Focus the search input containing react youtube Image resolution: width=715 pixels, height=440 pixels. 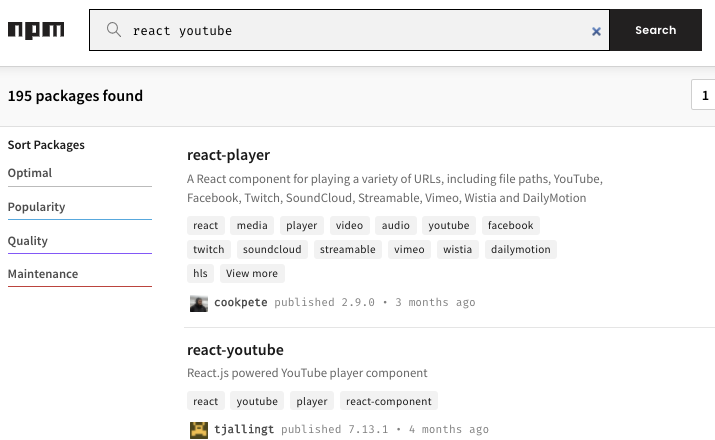click(x=349, y=30)
